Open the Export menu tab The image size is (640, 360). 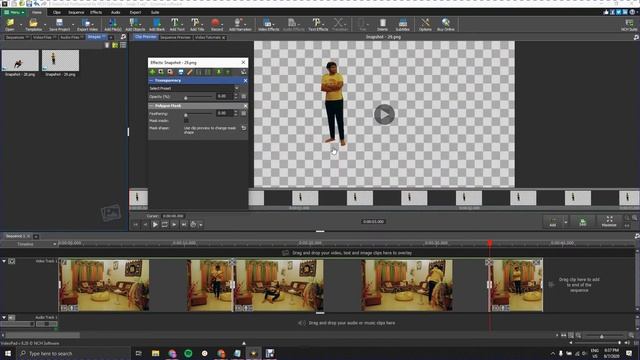point(135,12)
